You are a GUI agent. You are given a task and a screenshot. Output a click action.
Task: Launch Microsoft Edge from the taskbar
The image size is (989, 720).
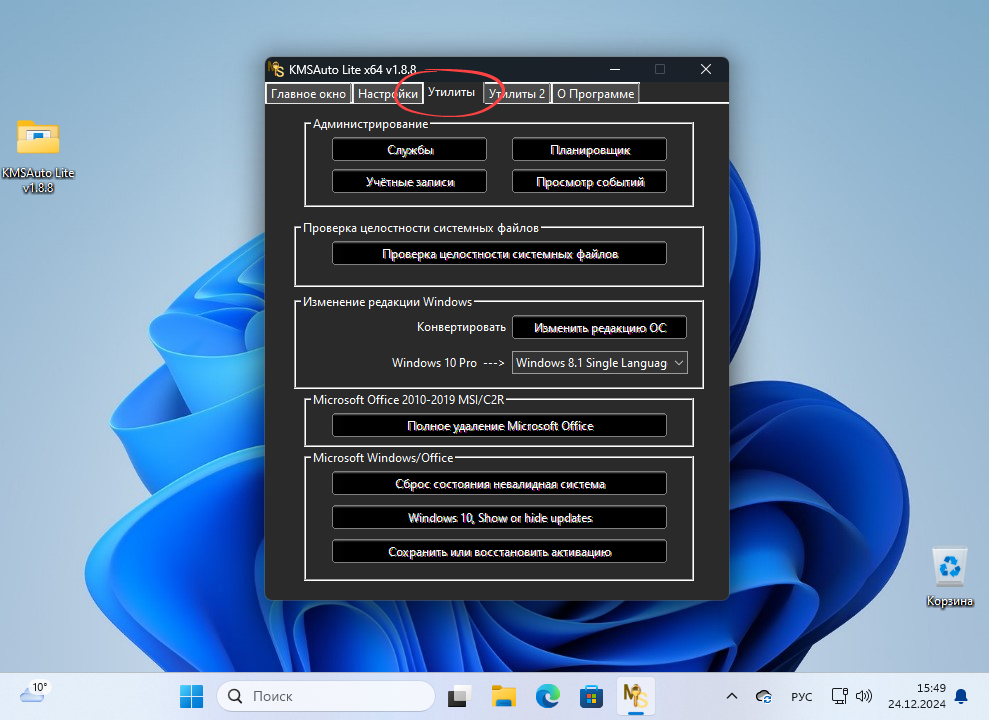point(548,696)
